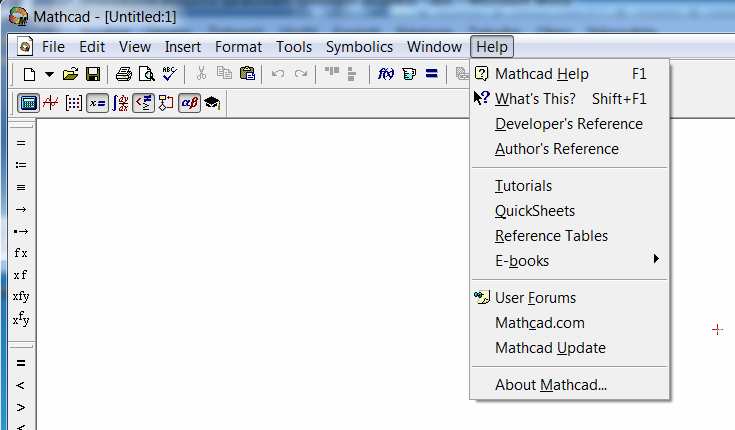Screen dimensions: 735x430
Task: Click the worksheet document icon beside File
Action: [x=25, y=46]
